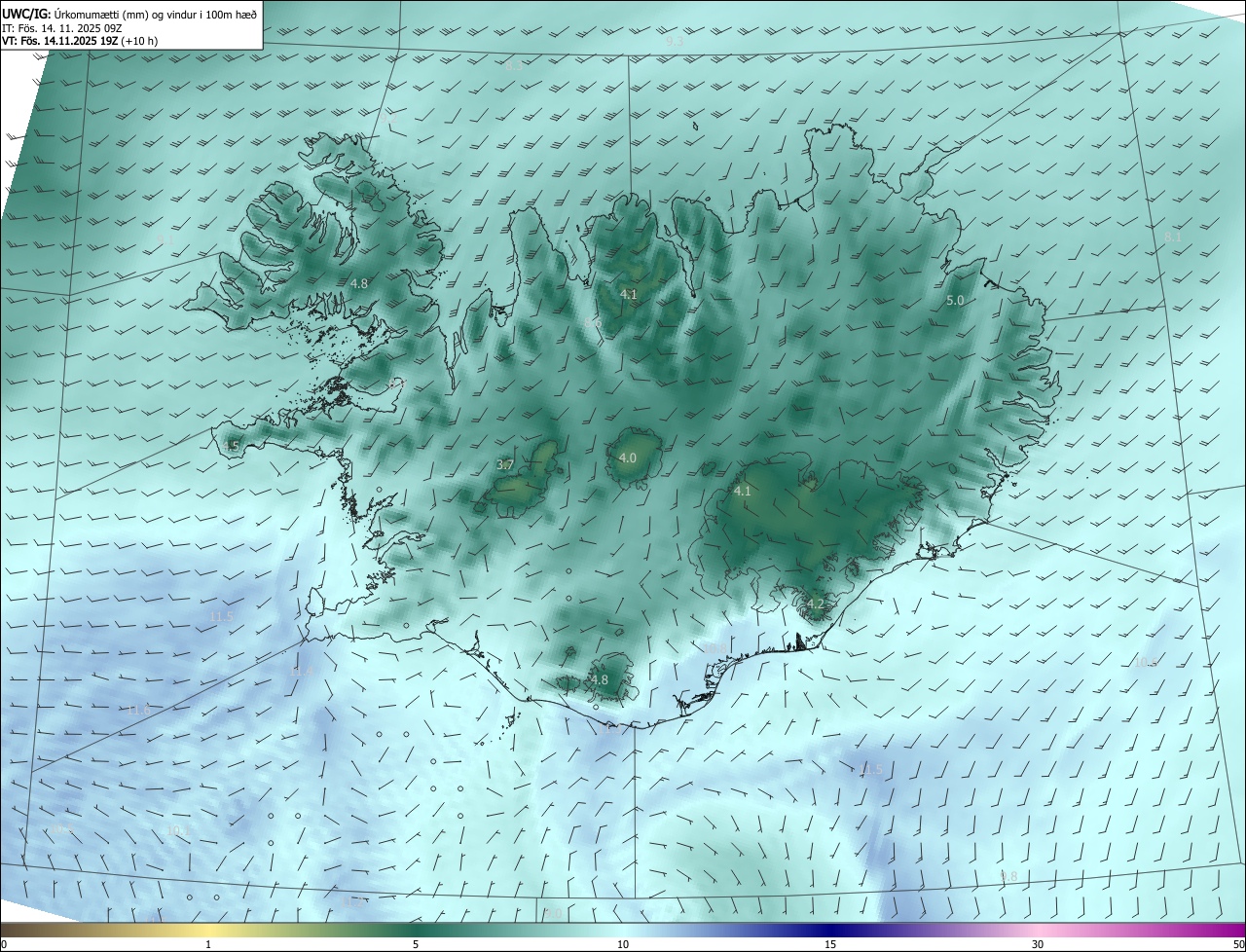This screenshot has width=1246, height=952.
Task: Click the 4.2 value label near the southeast coast
Action: pos(816,604)
